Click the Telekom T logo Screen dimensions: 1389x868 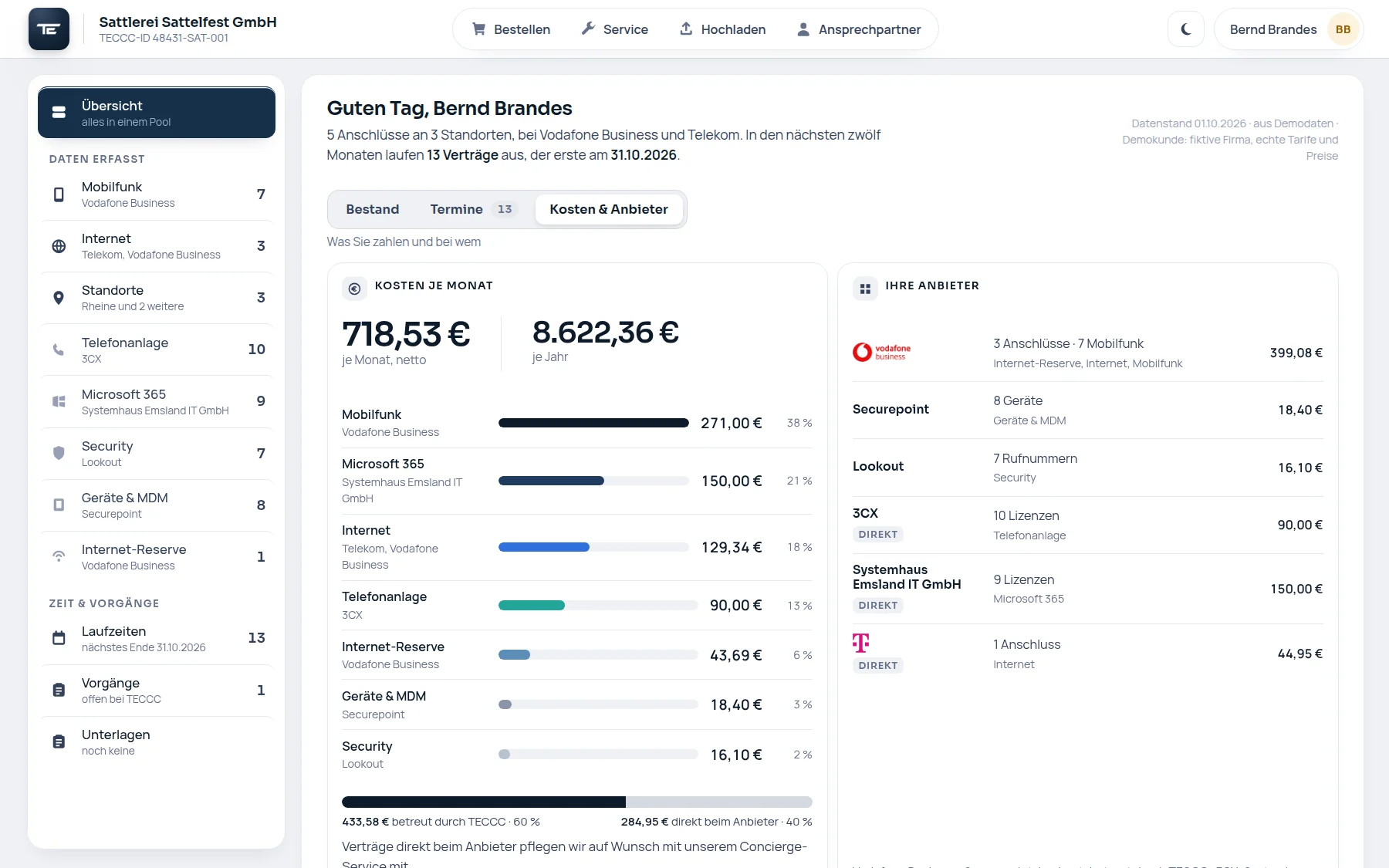(x=860, y=642)
